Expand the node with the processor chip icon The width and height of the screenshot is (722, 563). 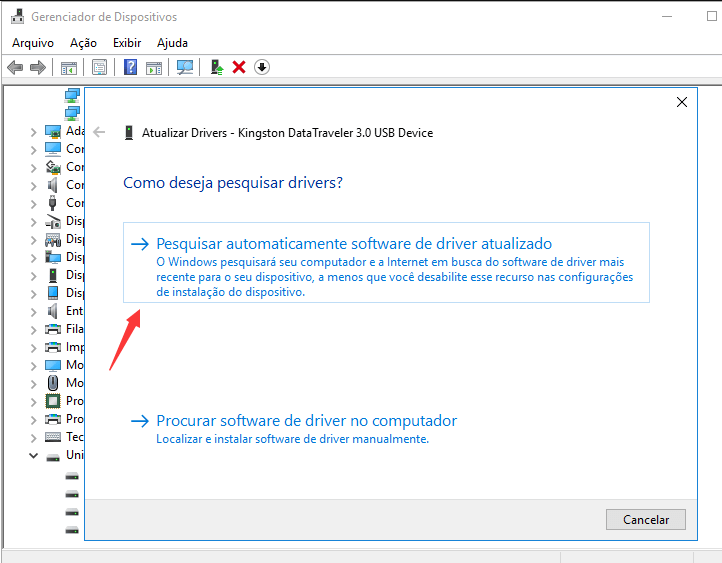tap(33, 402)
